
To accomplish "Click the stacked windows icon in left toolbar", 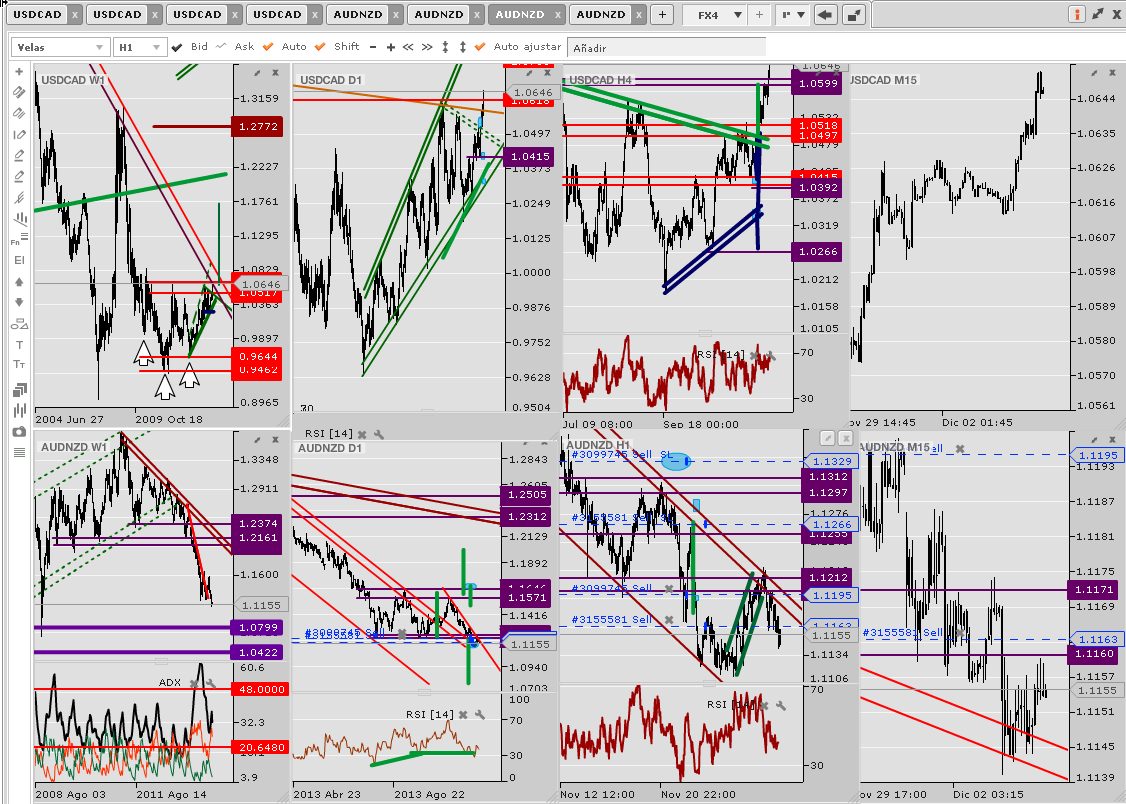I will [19, 390].
